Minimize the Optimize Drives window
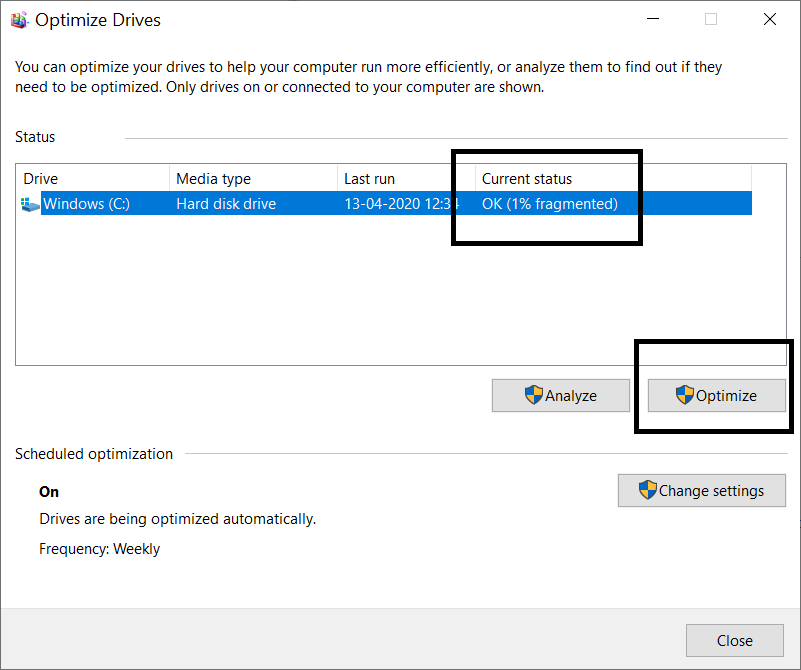Viewport: 801px width, 670px height. pos(653,19)
